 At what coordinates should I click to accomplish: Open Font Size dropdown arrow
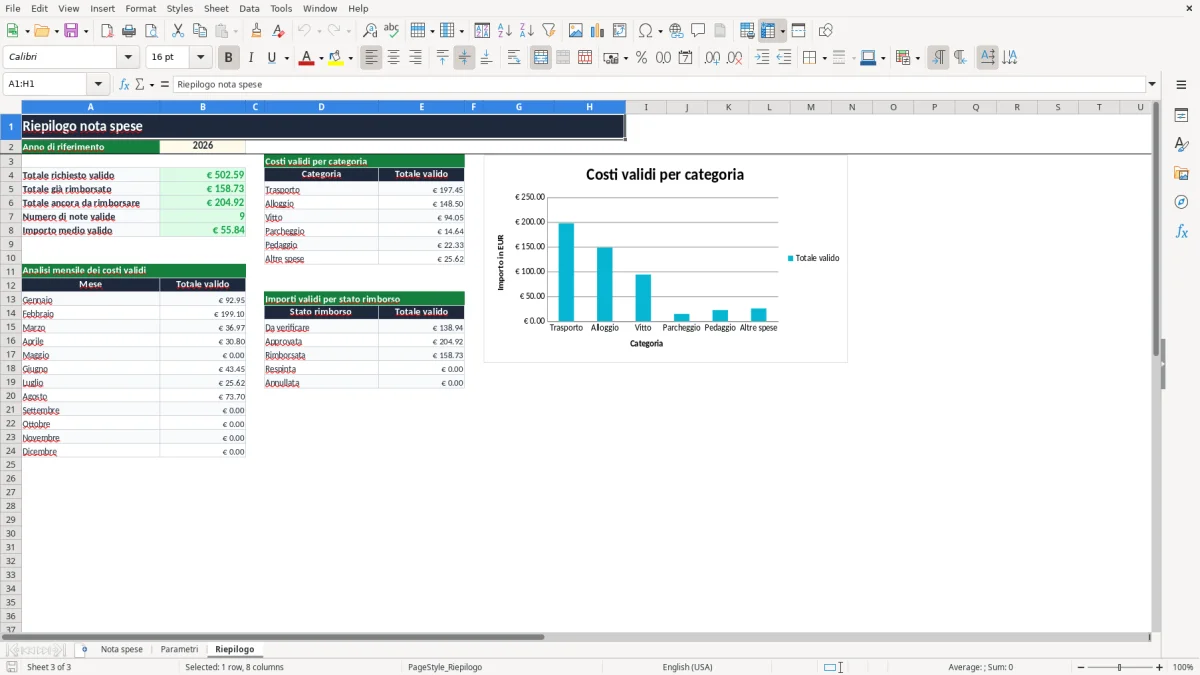point(201,58)
